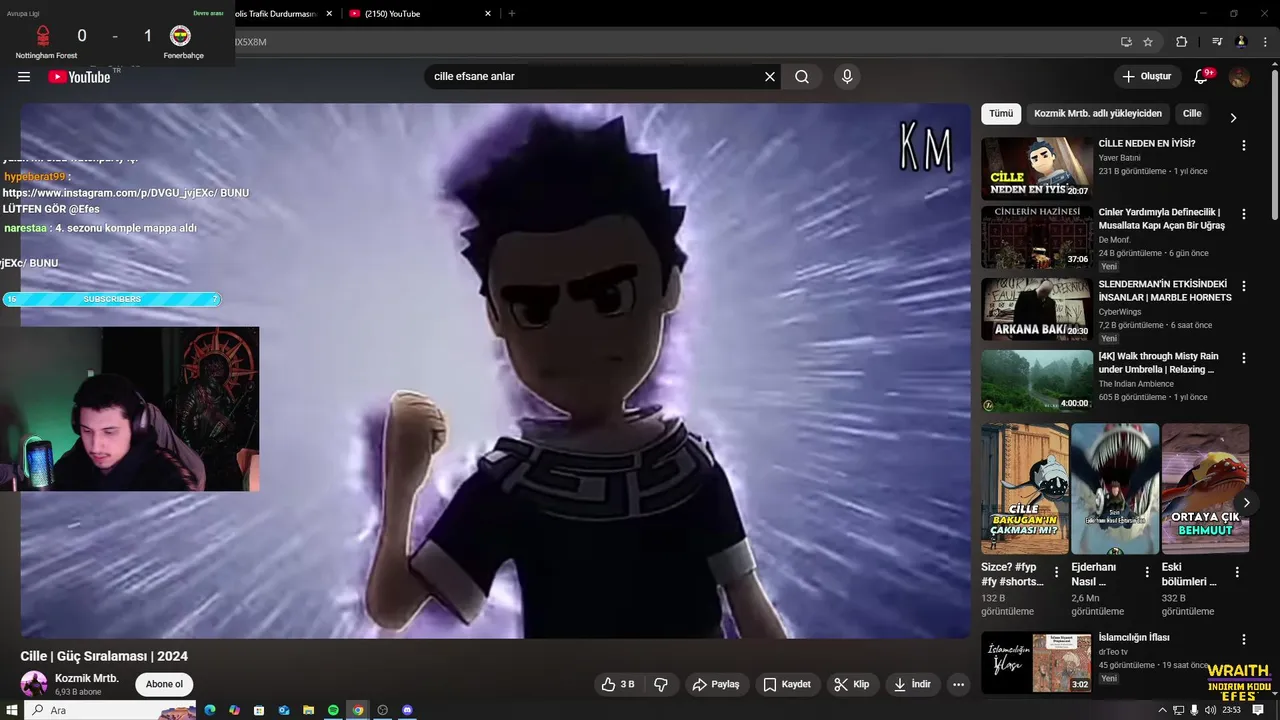The image size is (1280, 720).
Task: Open Chrome extensions puzzle icon
Action: 1182,42
